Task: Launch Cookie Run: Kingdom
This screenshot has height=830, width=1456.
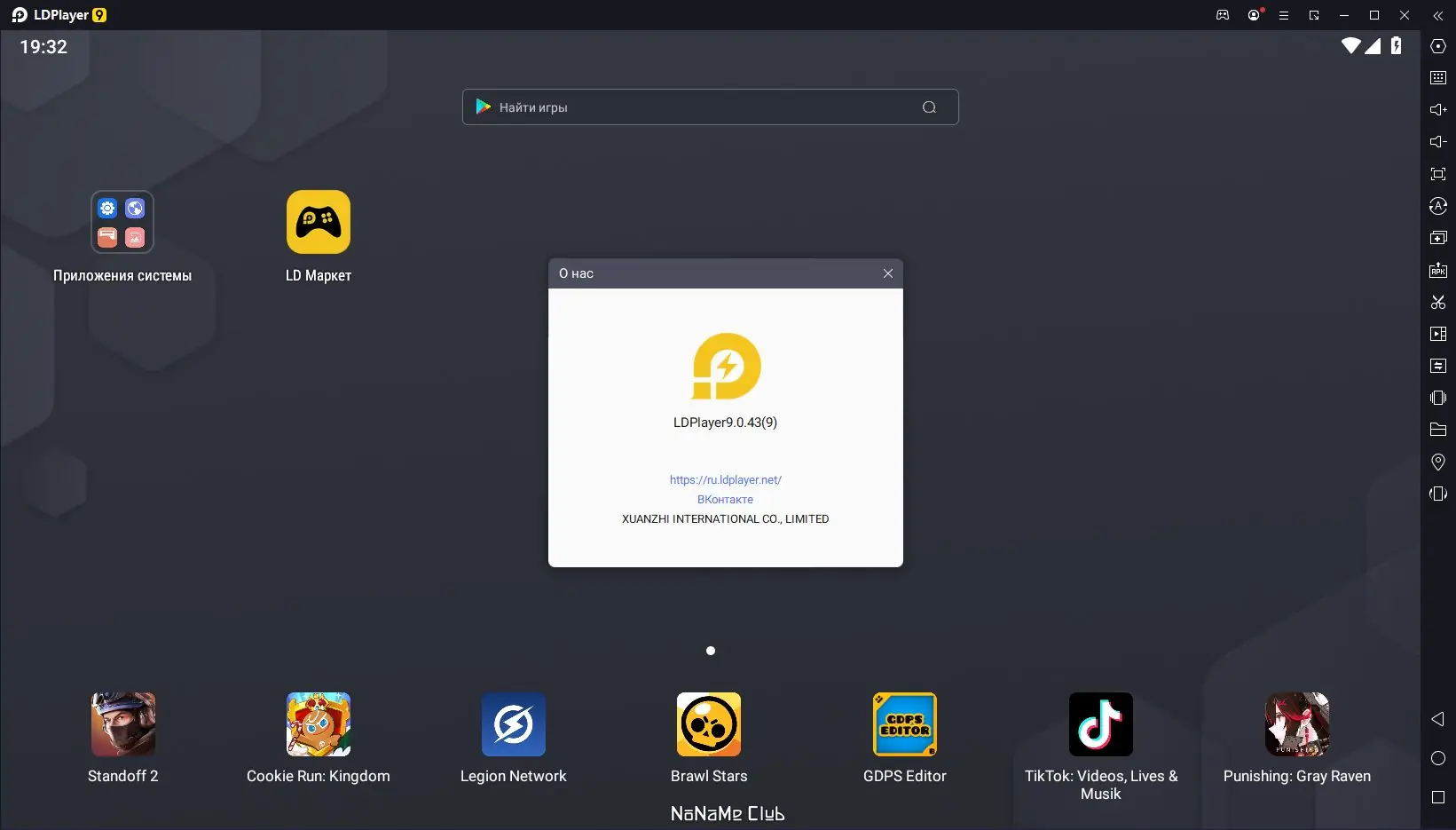Action: tap(319, 724)
